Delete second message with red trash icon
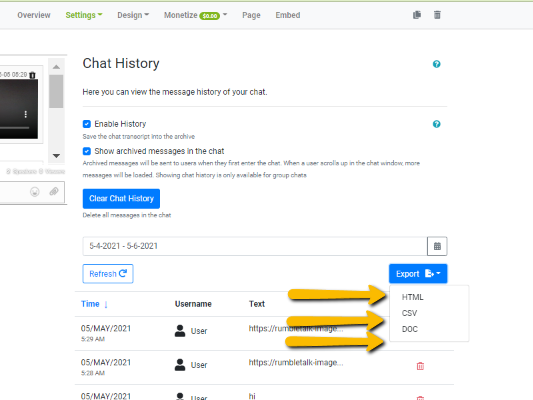 420,366
